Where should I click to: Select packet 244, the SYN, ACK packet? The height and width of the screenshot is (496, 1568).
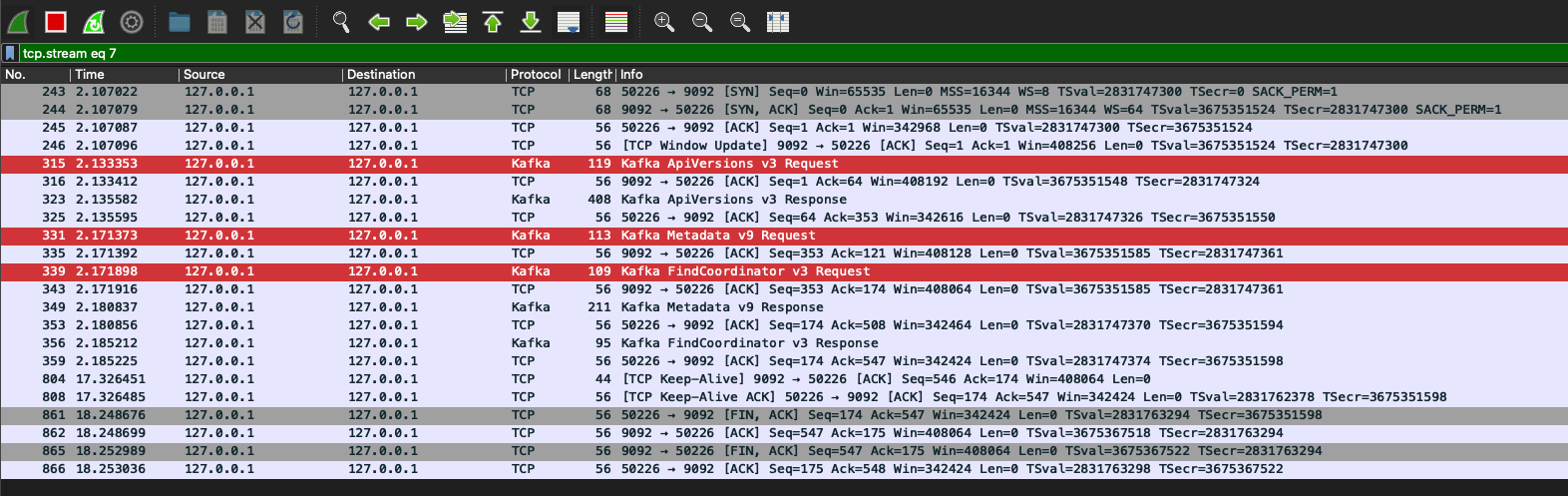pos(784,110)
